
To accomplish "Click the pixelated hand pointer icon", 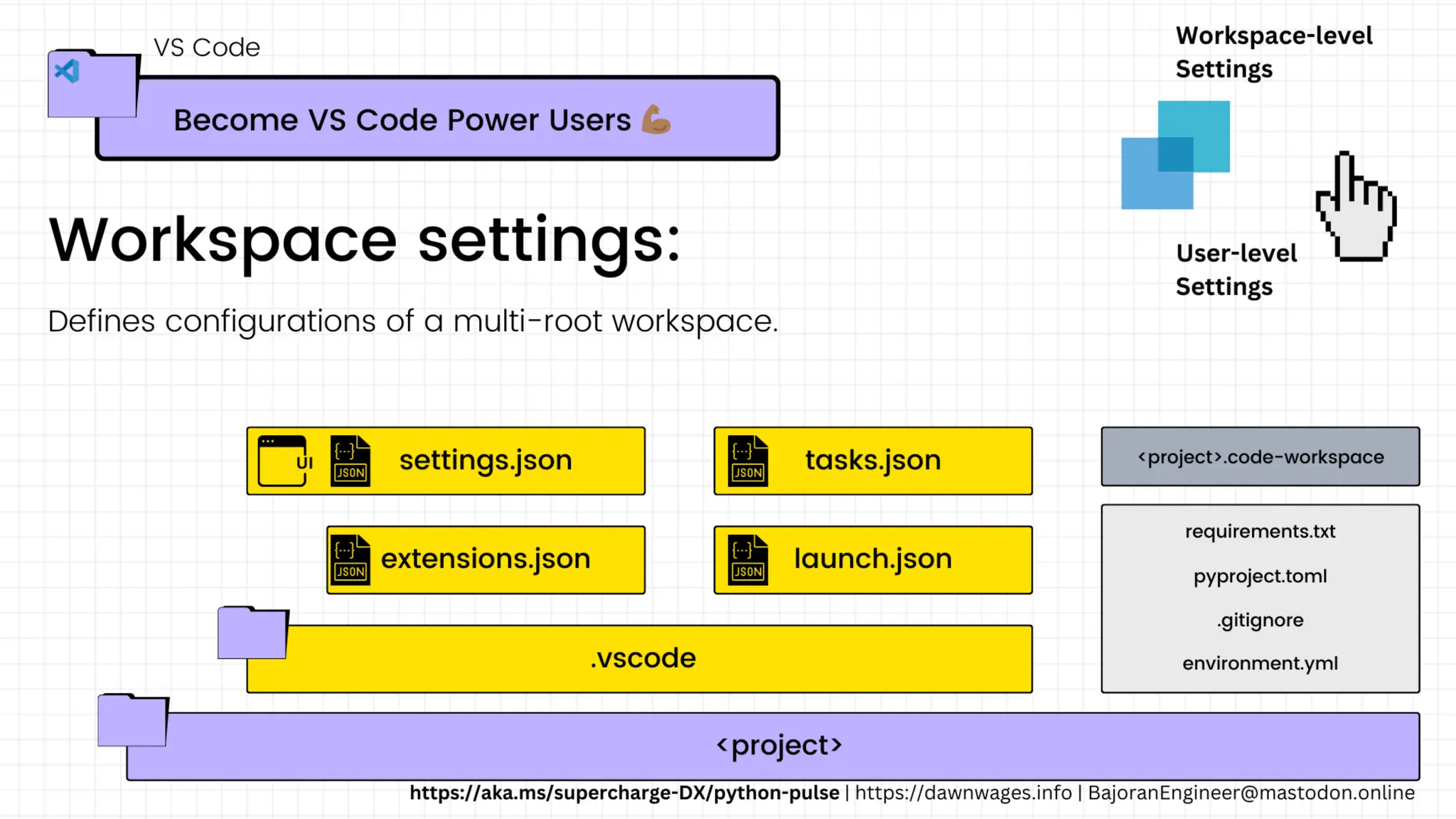I will [1356, 206].
